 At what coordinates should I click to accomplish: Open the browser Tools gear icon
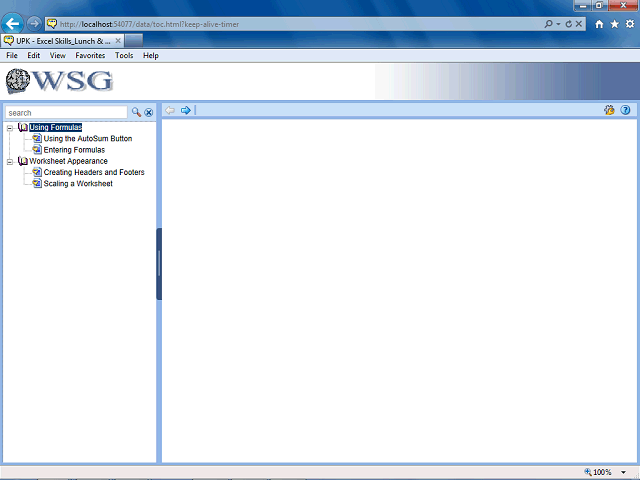[630, 24]
